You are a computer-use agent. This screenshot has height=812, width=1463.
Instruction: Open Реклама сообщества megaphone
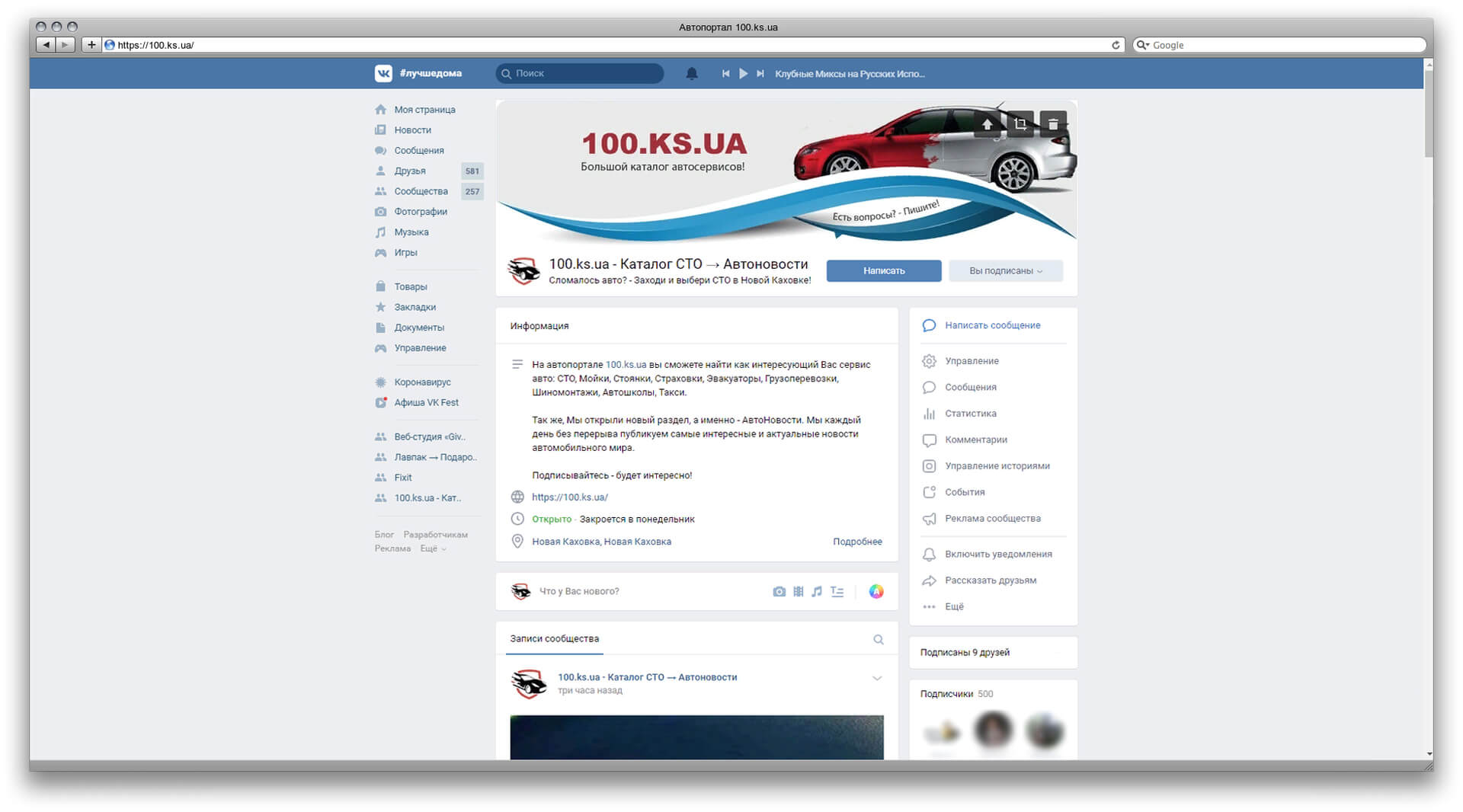tap(929, 519)
